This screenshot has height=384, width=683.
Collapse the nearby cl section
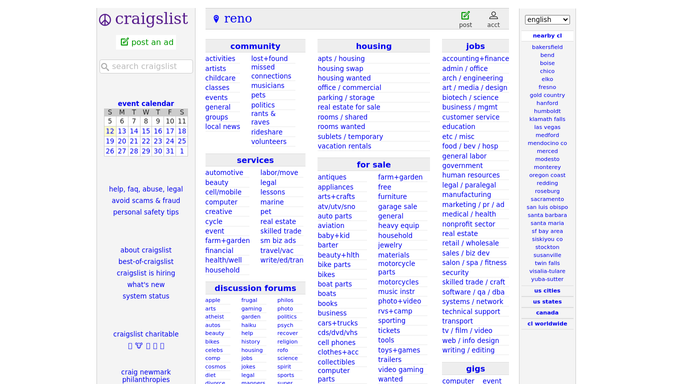click(x=547, y=36)
